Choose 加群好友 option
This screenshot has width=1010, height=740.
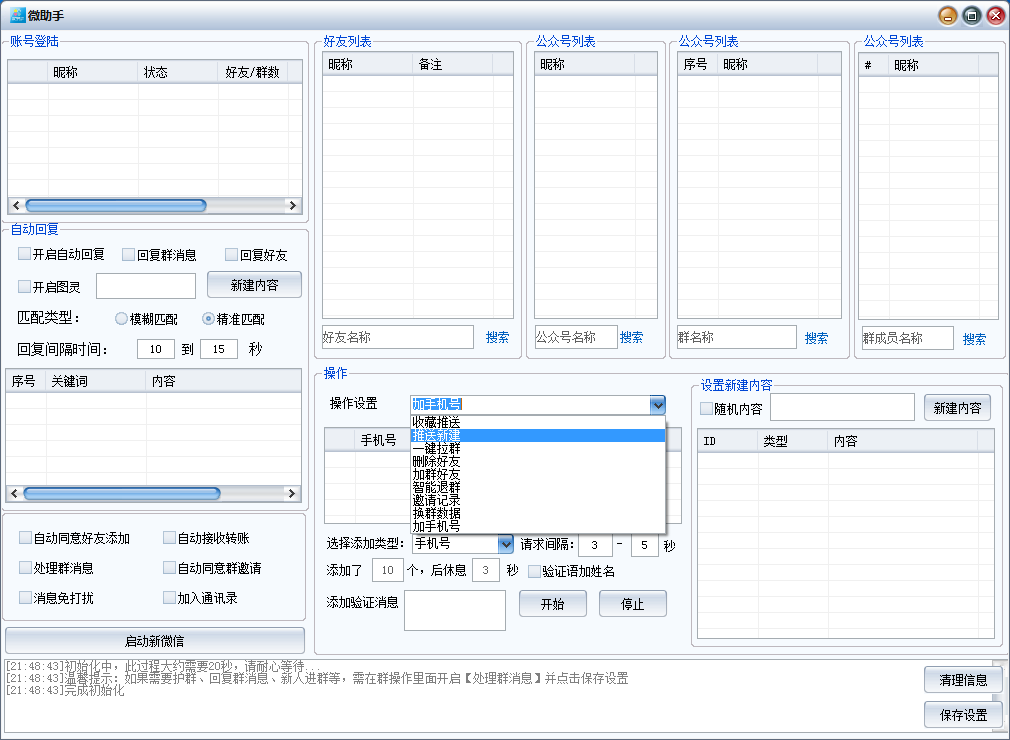[x=538, y=474]
